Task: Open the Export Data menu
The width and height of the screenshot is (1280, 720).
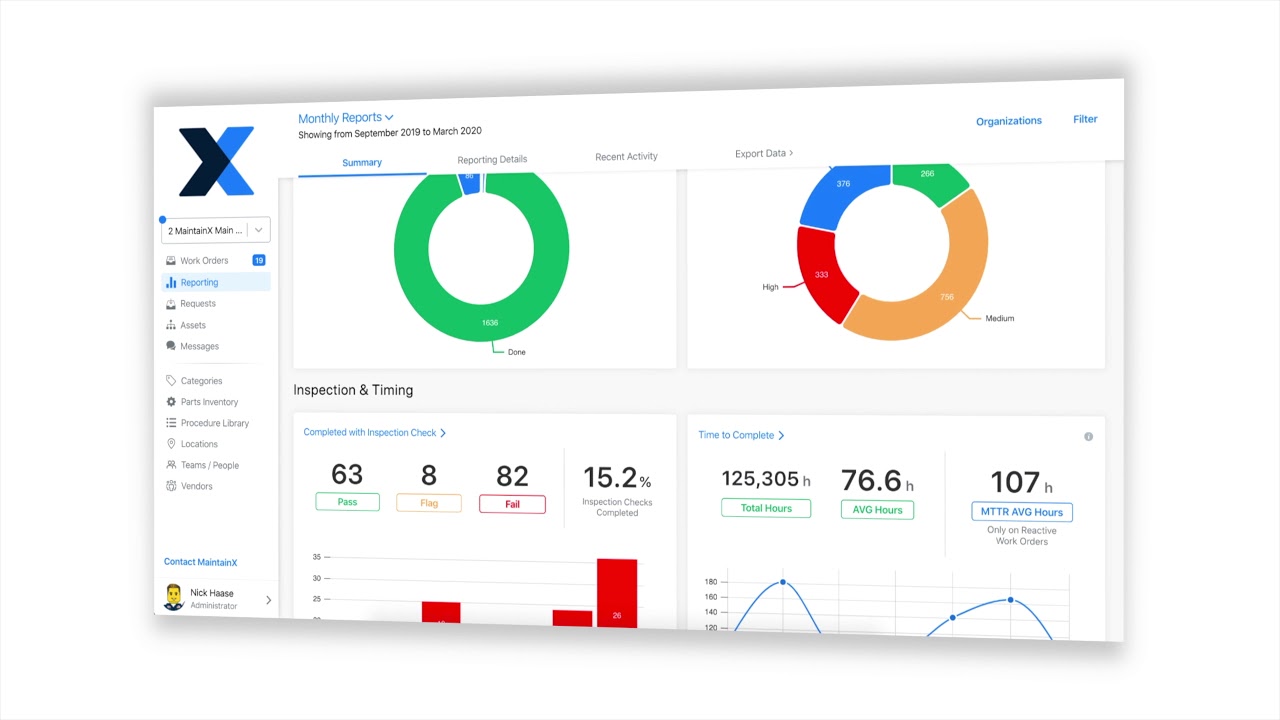Action: coord(763,153)
